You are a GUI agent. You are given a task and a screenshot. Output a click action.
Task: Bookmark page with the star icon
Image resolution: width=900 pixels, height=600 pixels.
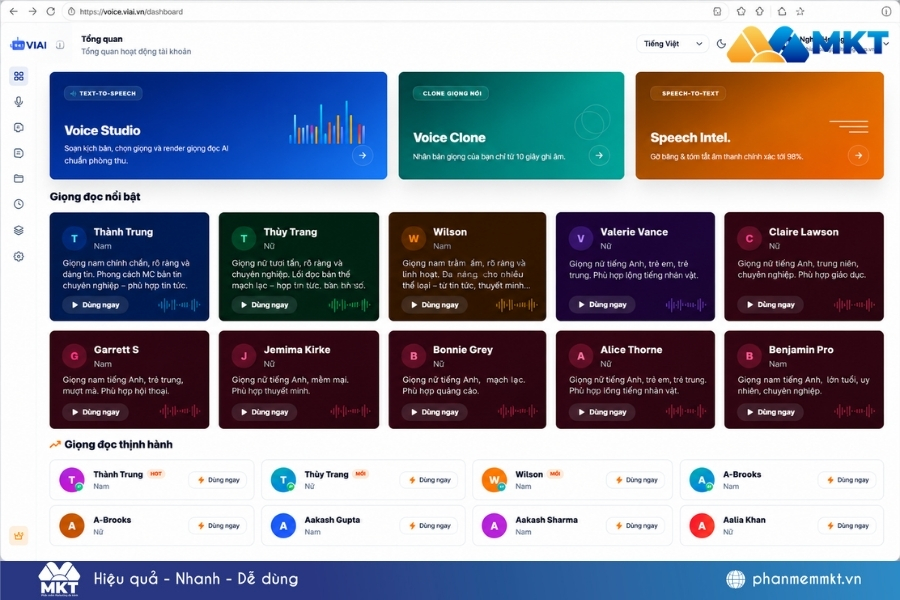click(800, 11)
